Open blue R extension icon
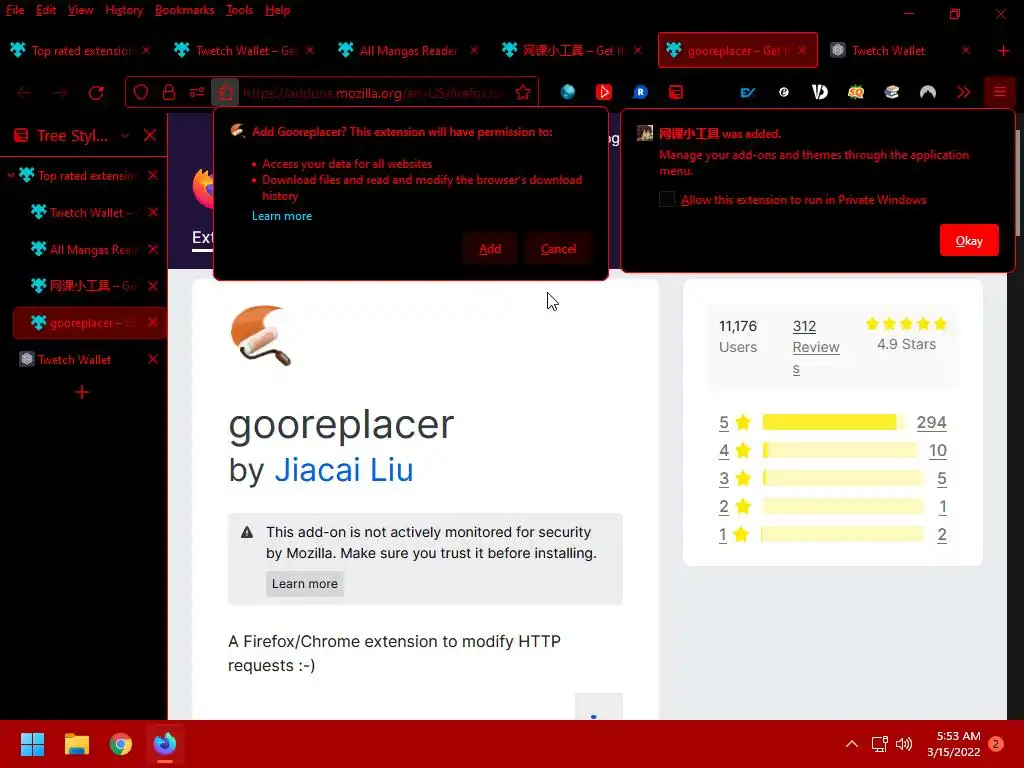The width and height of the screenshot is (1024, 768). tap(640, 92)
